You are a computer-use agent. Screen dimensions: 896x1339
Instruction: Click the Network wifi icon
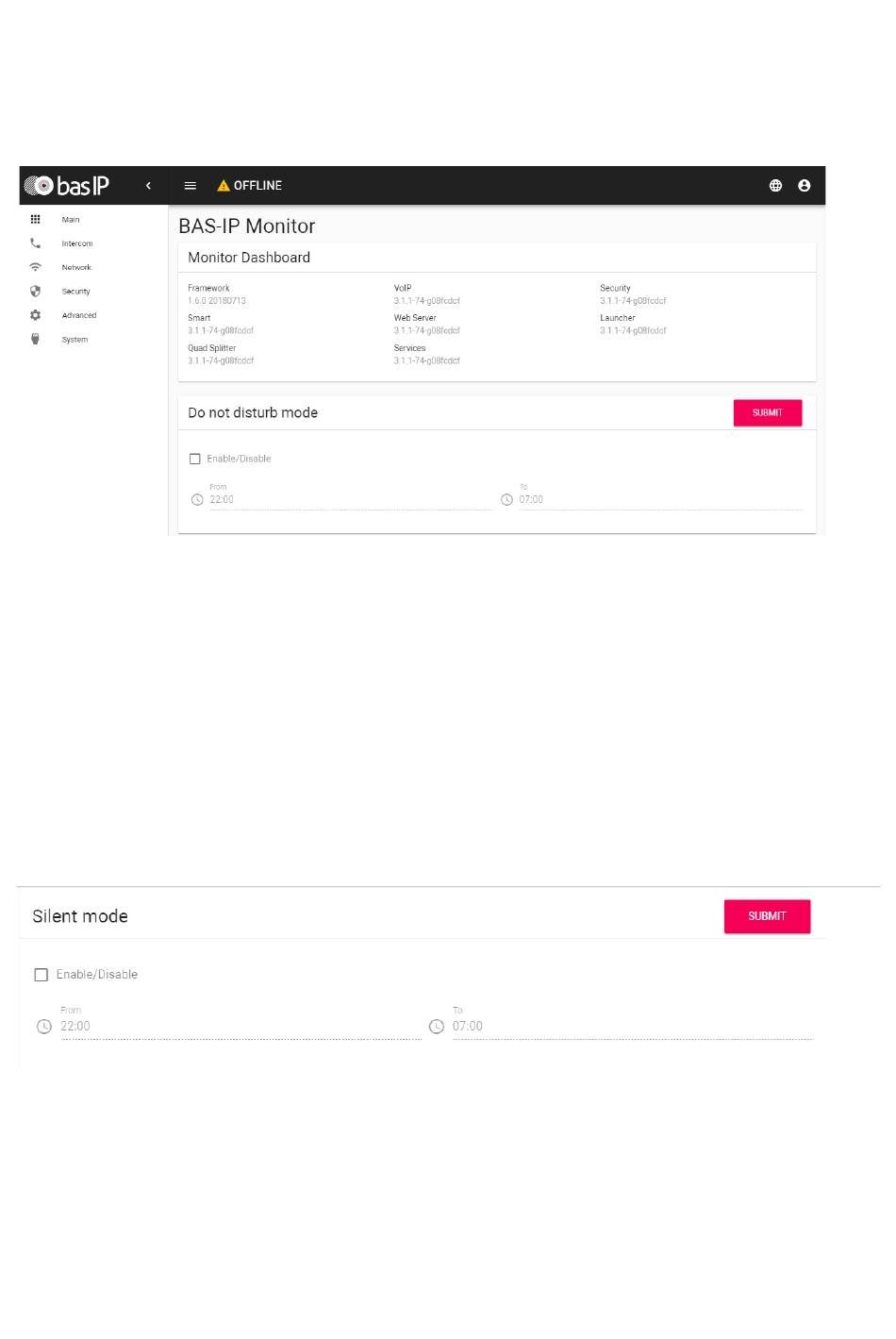tap(36, 267)
